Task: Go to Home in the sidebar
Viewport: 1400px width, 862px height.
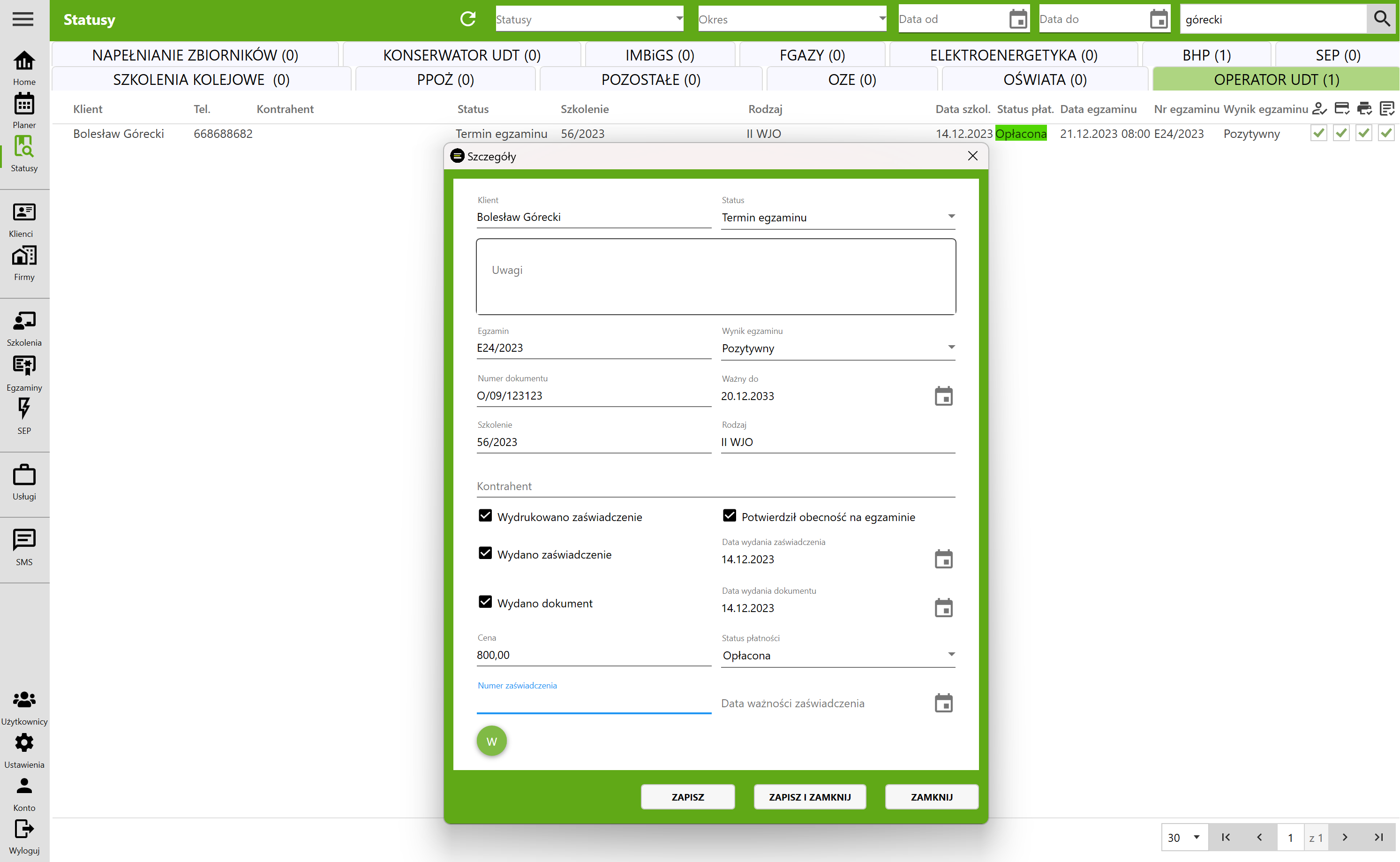Action: point(24,68)
